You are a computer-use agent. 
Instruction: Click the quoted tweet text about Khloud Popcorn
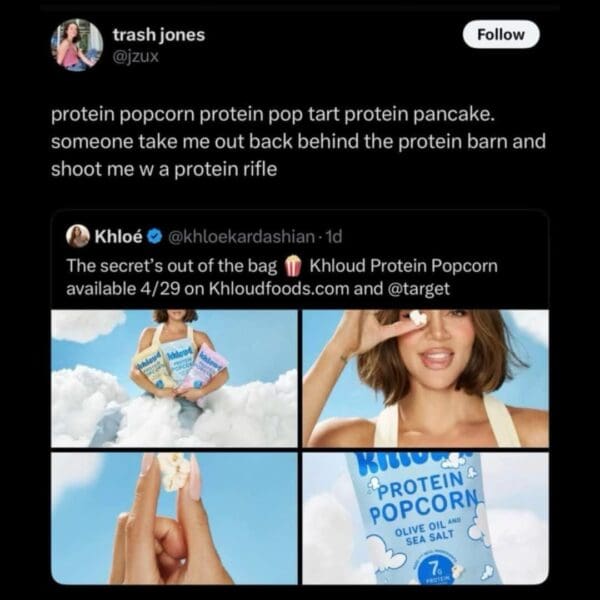tap(282, 277)
